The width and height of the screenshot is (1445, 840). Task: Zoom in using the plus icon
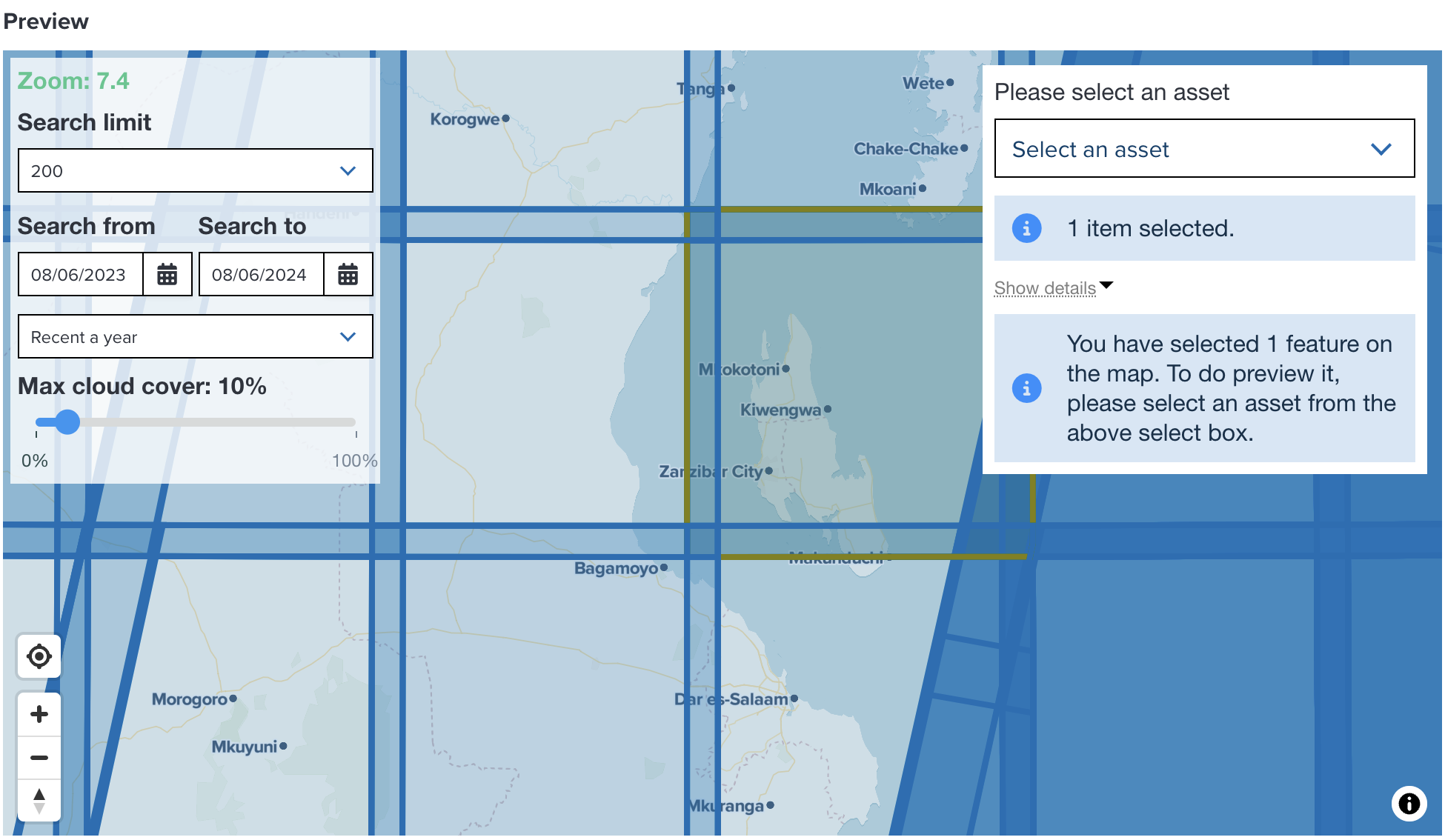39,713
